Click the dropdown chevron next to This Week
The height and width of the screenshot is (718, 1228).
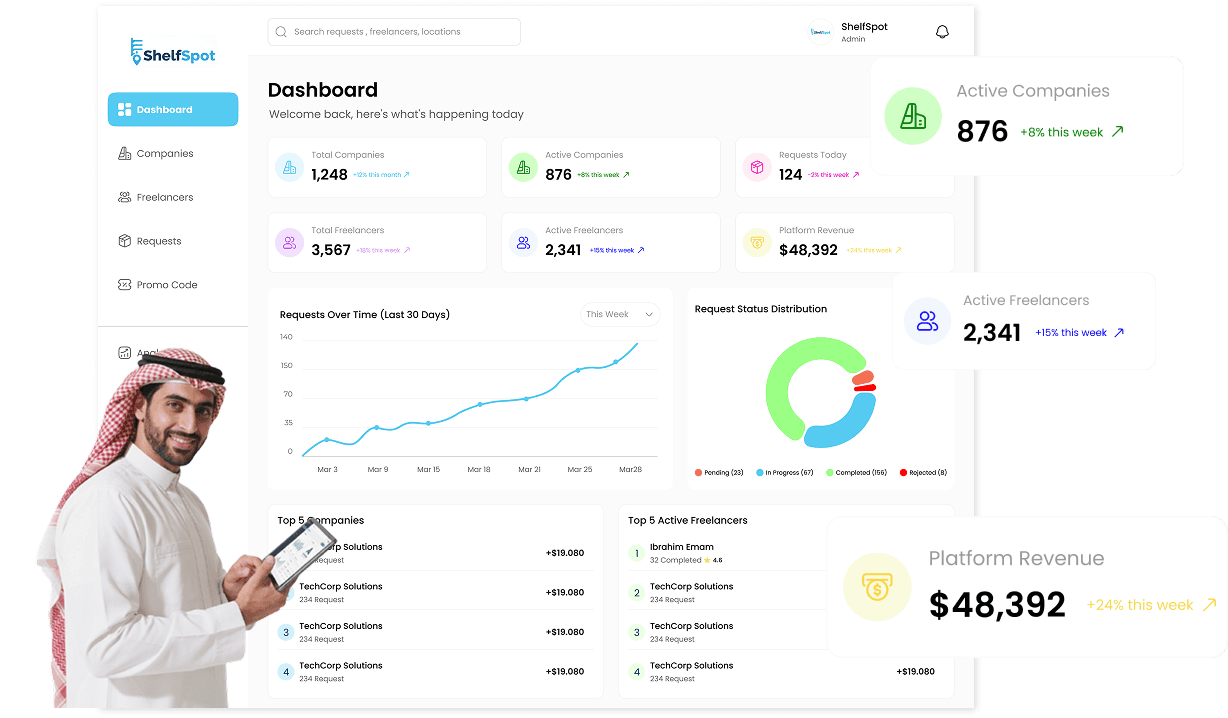(648, 315)
